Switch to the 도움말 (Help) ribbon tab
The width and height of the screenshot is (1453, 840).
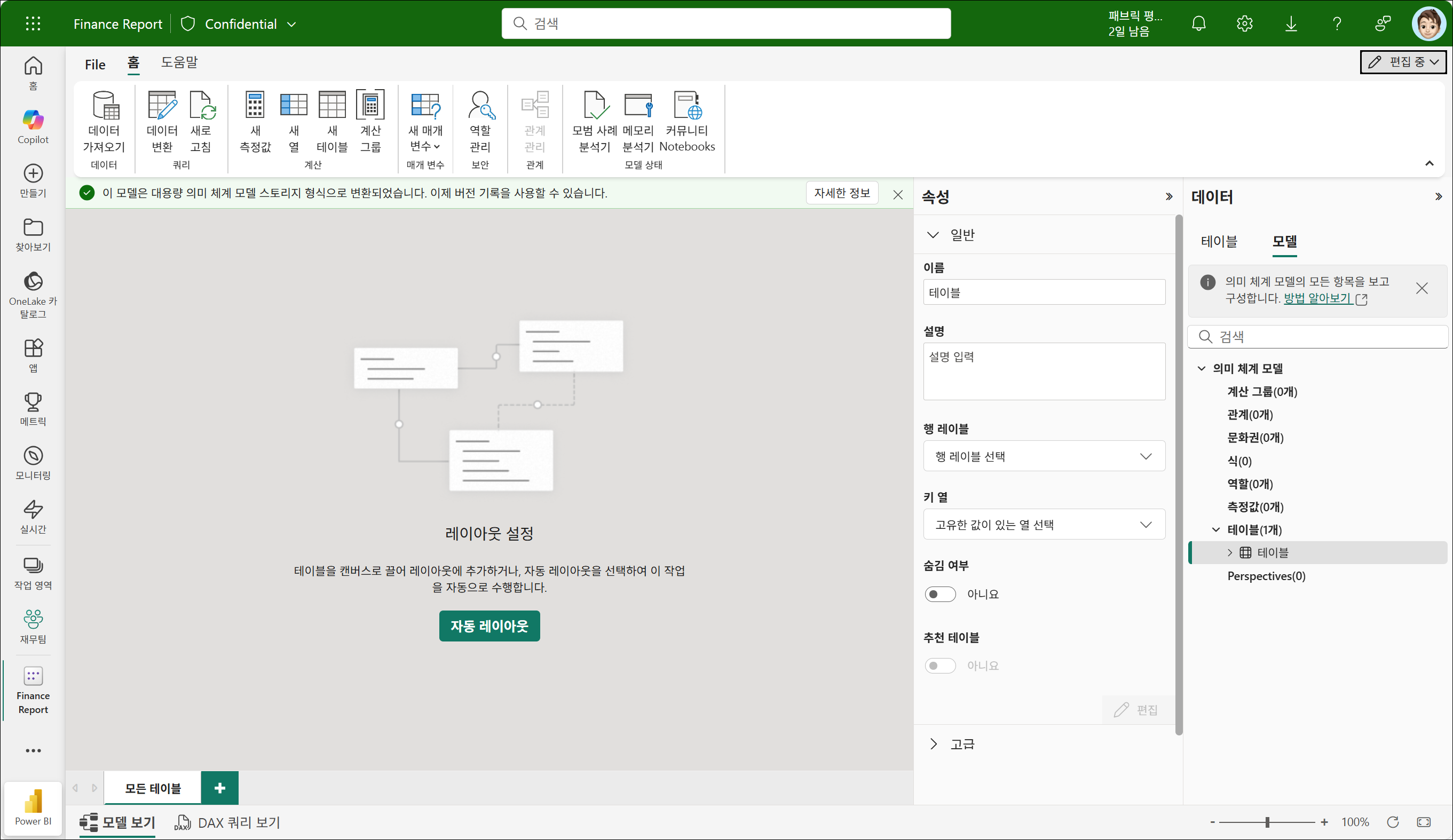[x=179, y=62]
